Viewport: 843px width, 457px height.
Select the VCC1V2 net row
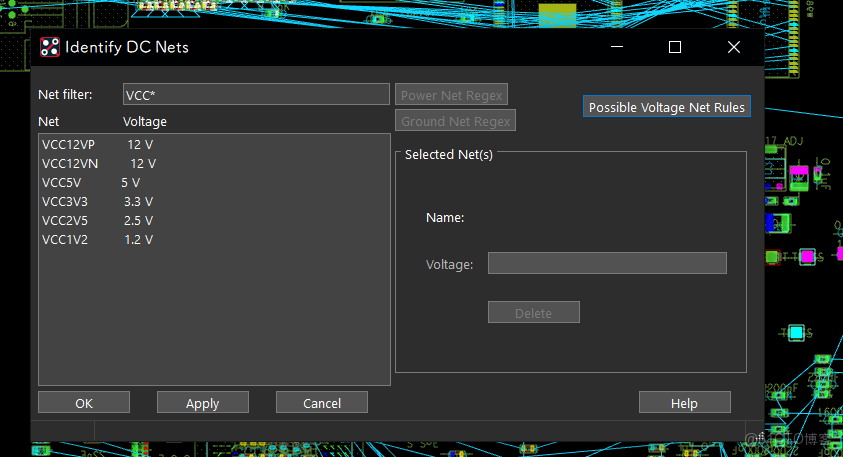click(214, 239)
